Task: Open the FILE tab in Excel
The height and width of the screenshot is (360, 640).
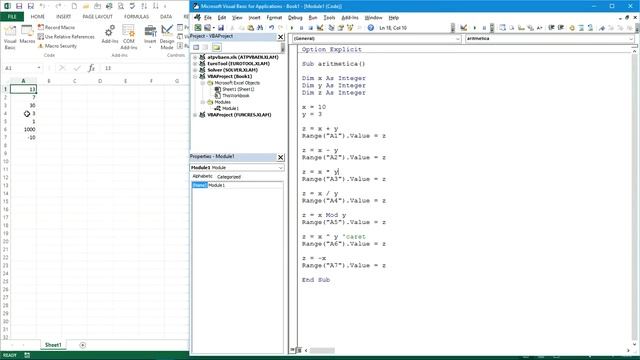Action: click(12, 17)
